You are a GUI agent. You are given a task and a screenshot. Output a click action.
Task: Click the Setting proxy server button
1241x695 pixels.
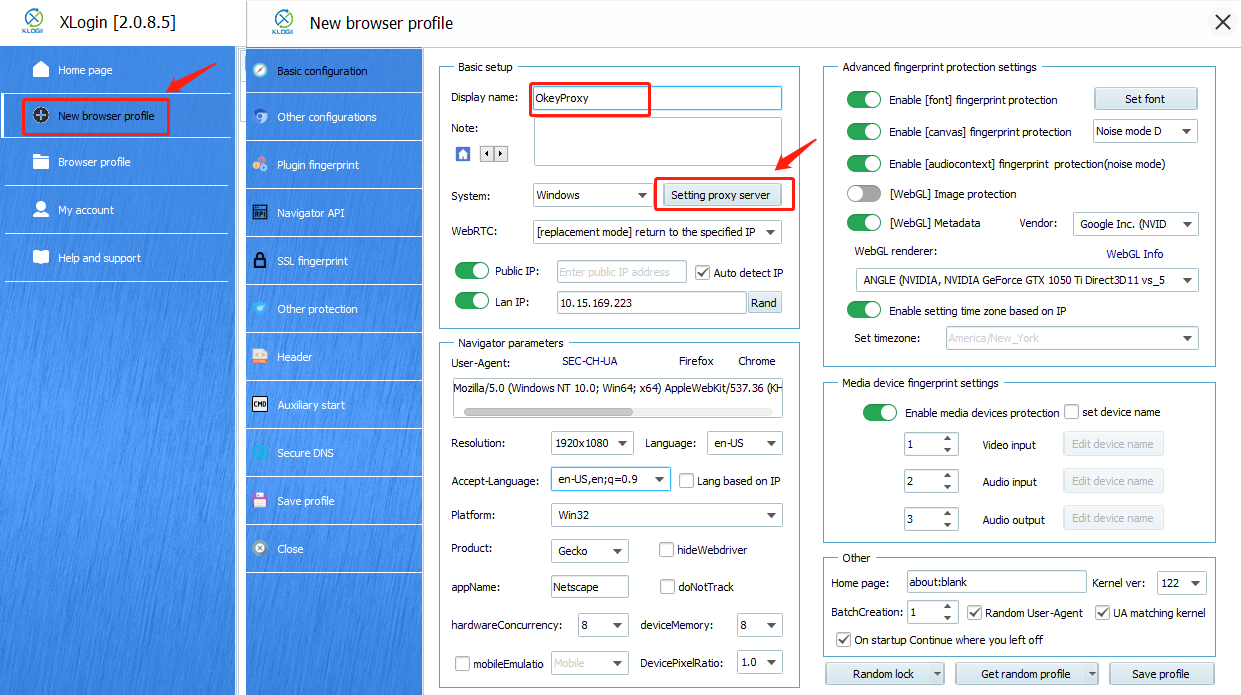click(x=720, y=195)
